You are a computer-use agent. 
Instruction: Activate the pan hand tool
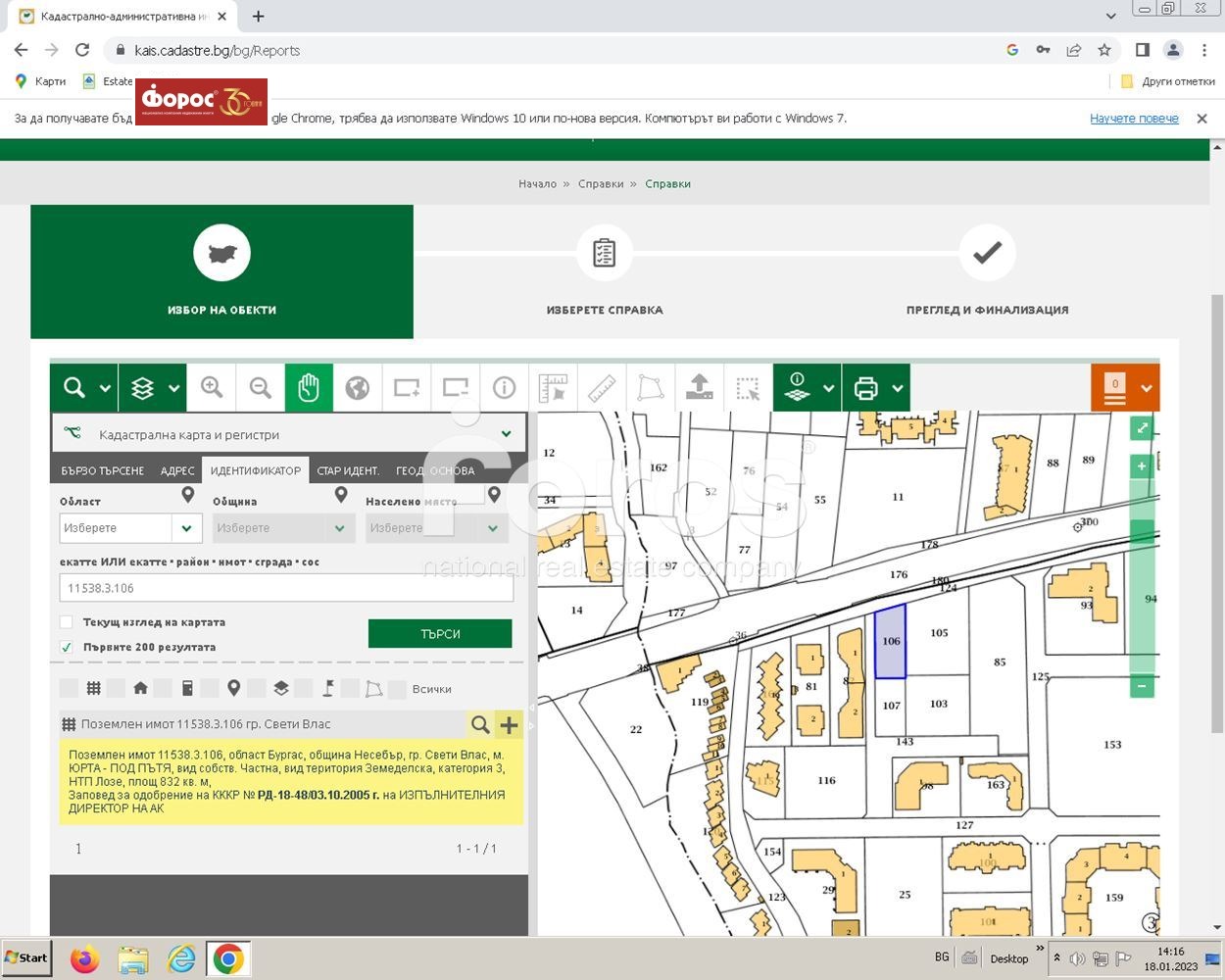click(309, 388)
